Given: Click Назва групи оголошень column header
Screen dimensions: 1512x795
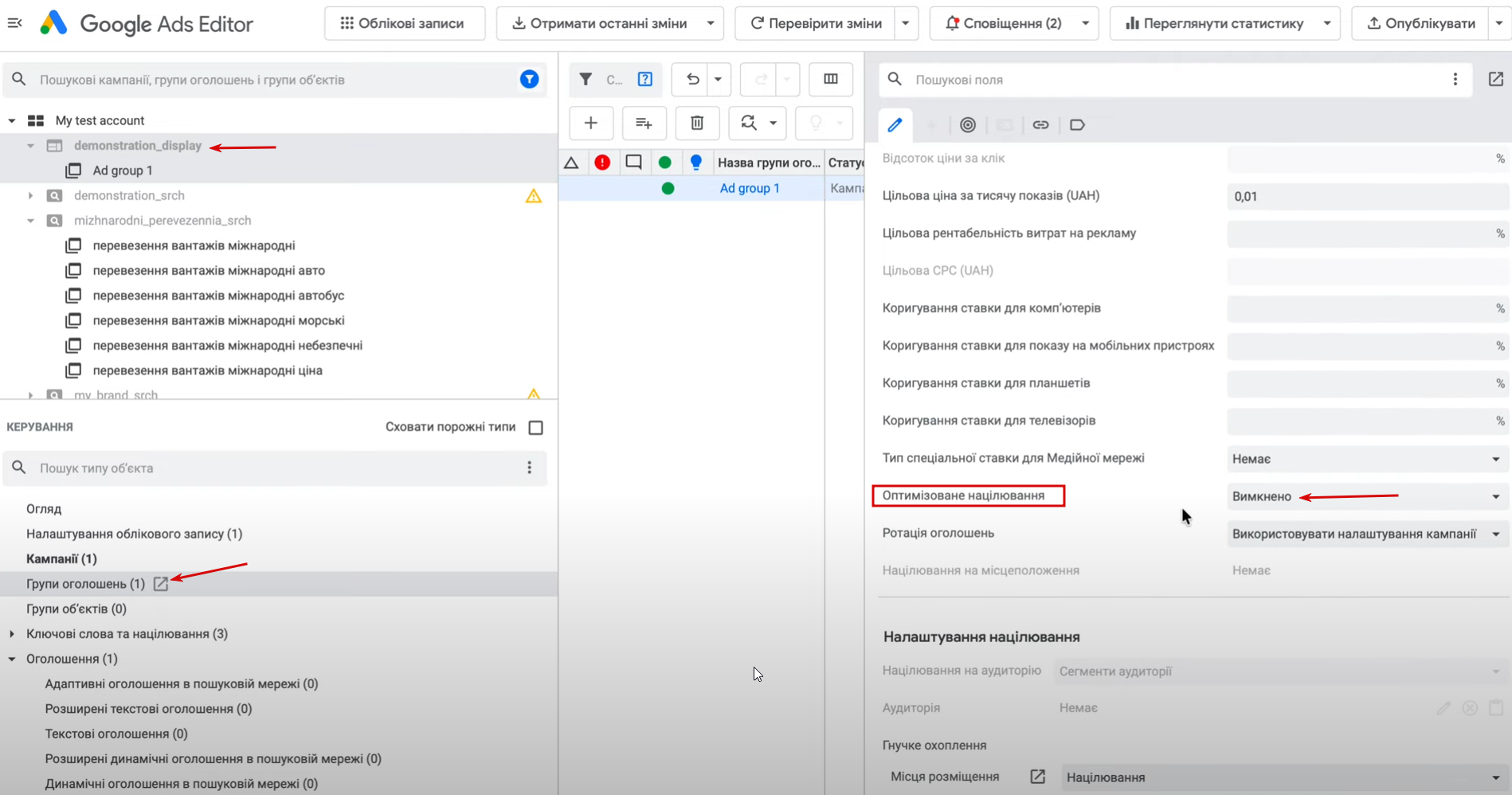Looking at the screenshot, I should [x=769, y=163].
